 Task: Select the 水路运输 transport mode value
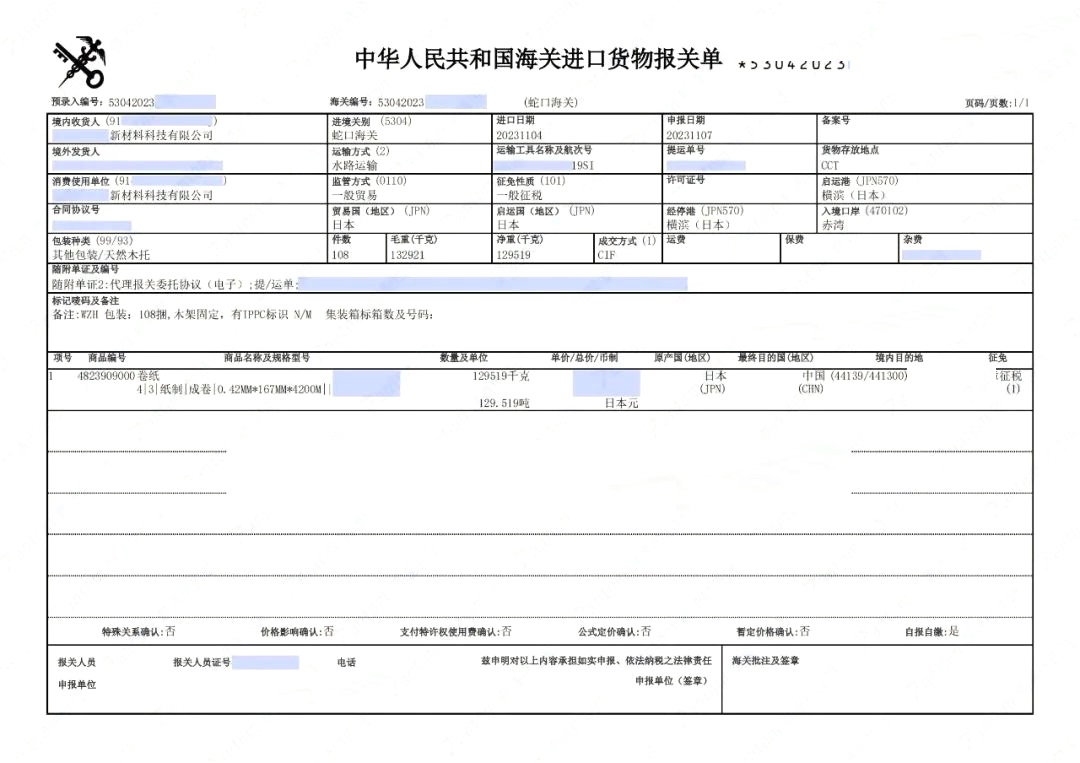355,166
